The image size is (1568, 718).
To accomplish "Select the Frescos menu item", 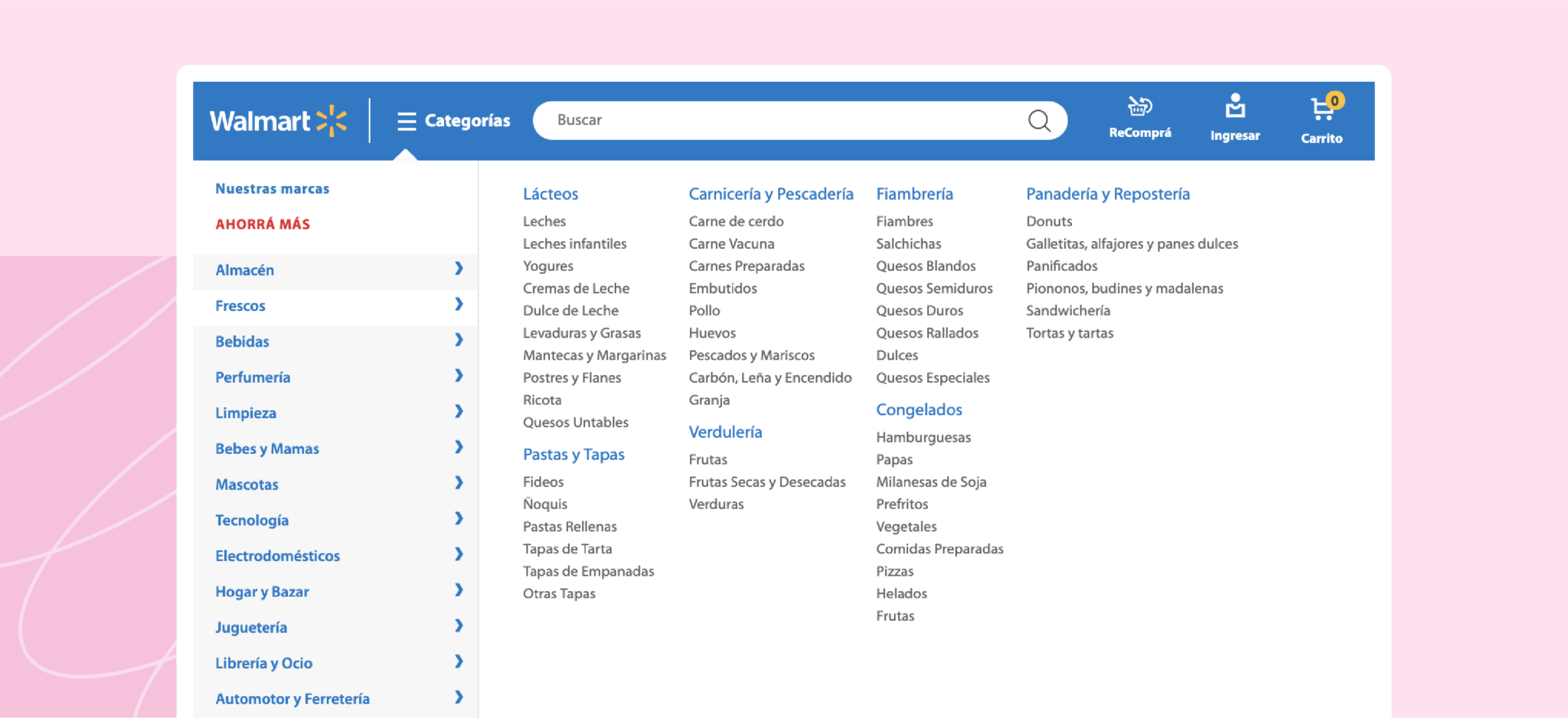I will pyautogui.click(x=241, y=305).
